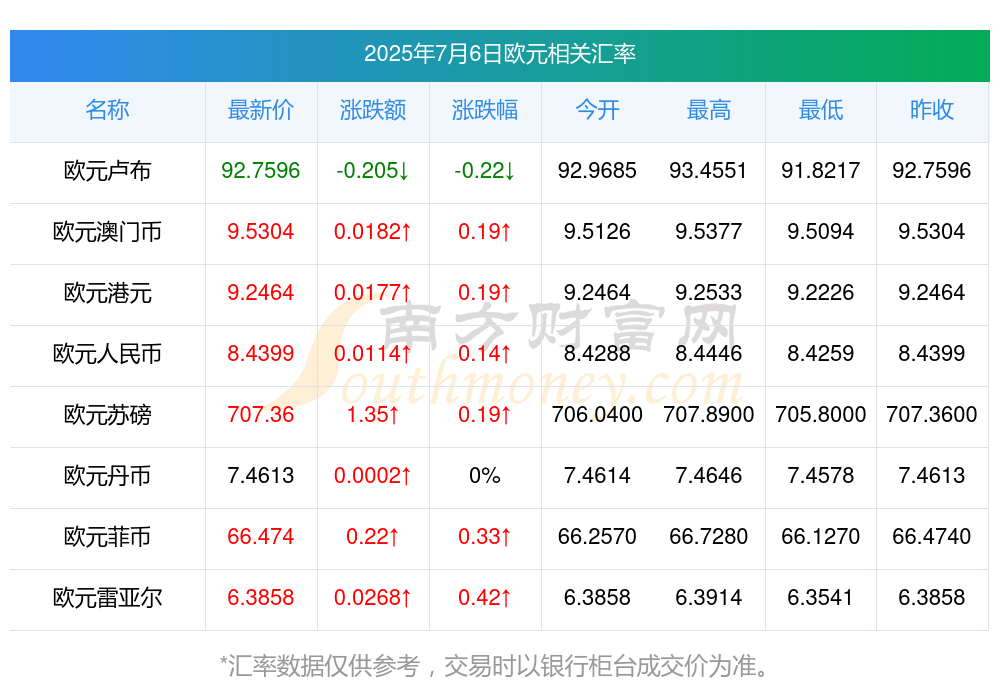
Task: Click the green latest price "92.7596"
Action: (261, 170)
